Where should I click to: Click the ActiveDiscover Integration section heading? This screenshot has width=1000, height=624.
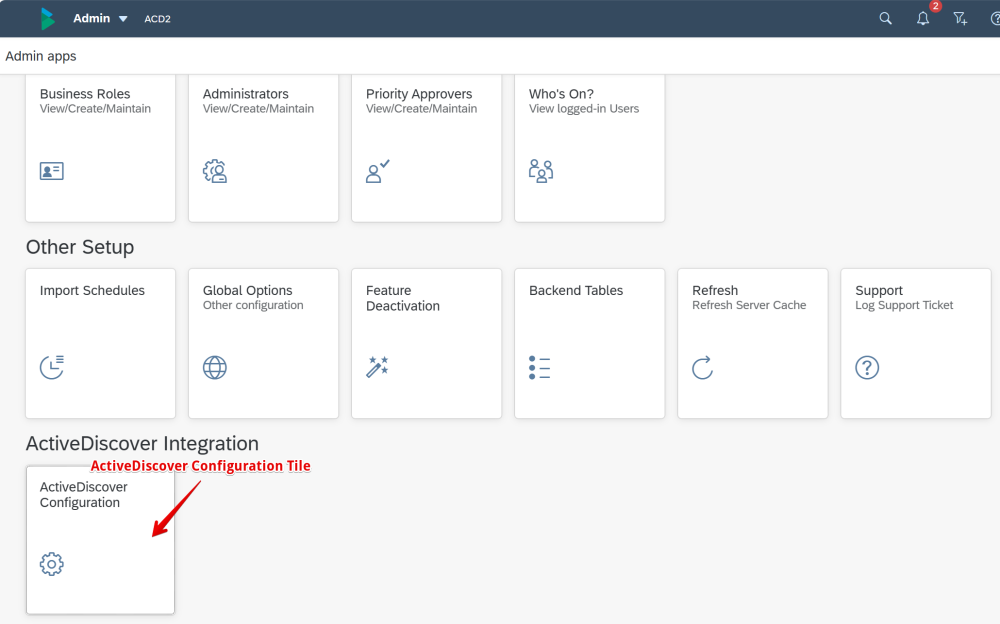pos(142,443)
